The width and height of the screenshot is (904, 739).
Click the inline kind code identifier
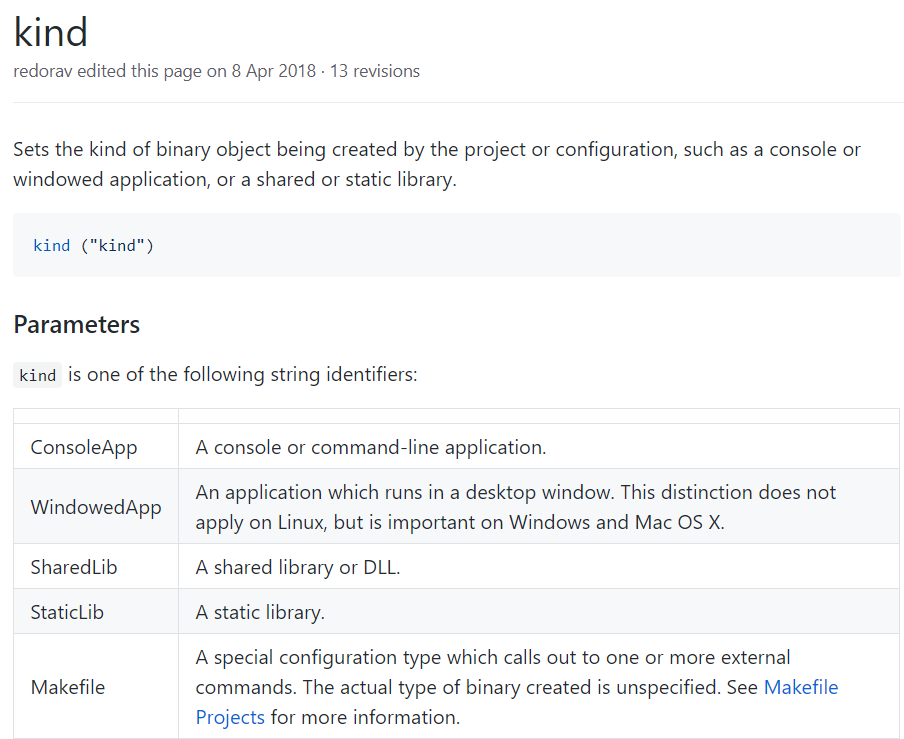pos(37,374)
